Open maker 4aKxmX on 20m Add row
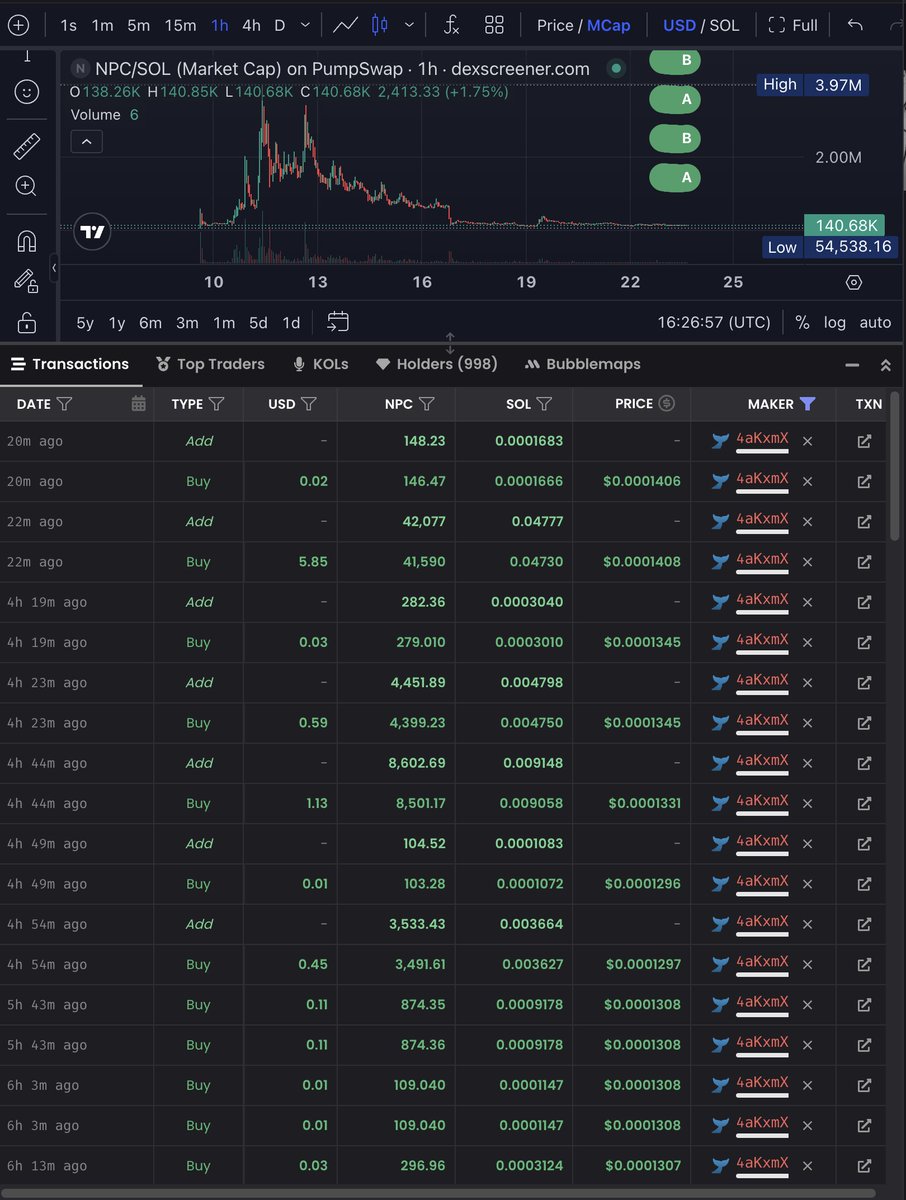 (x=762, y=439)
